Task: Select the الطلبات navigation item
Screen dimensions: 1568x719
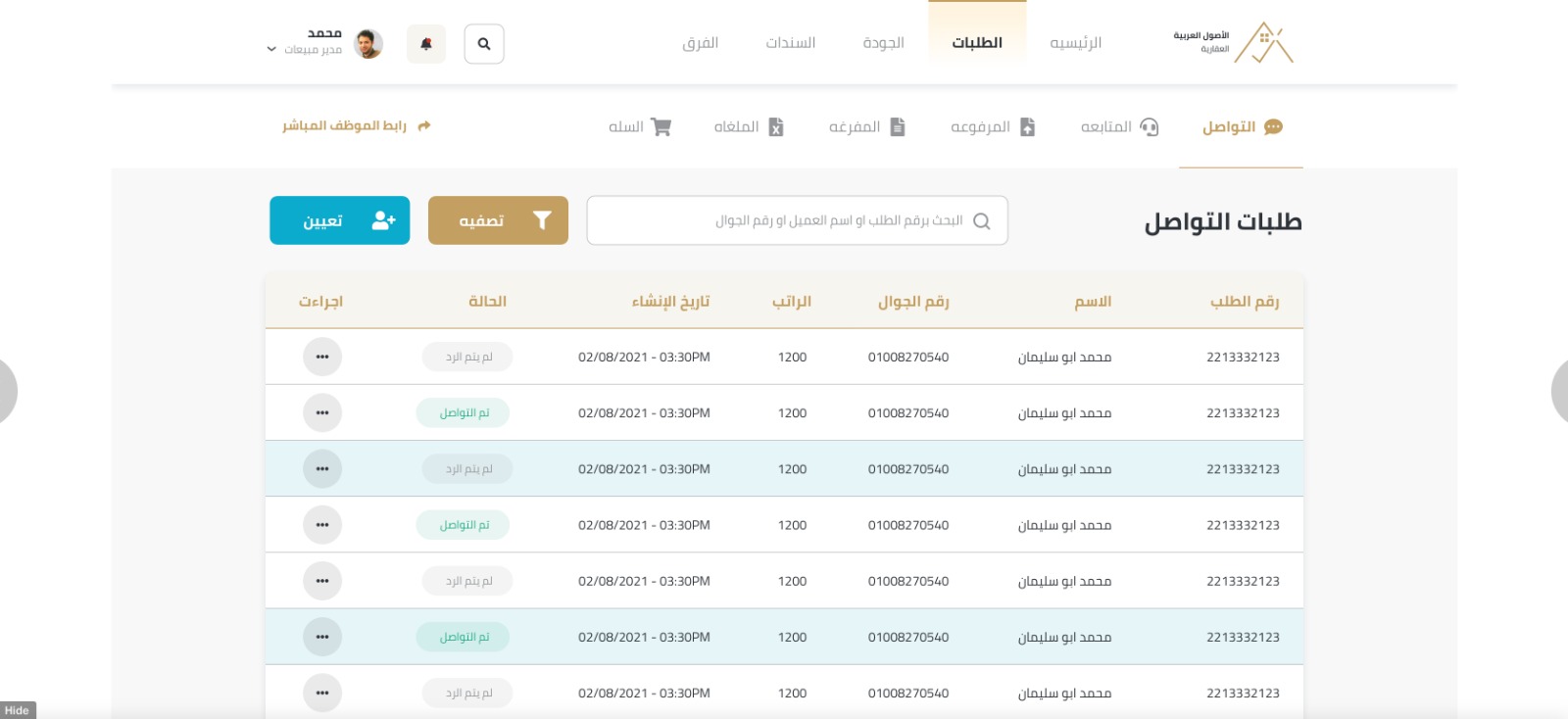Action: tap(977, 43)
